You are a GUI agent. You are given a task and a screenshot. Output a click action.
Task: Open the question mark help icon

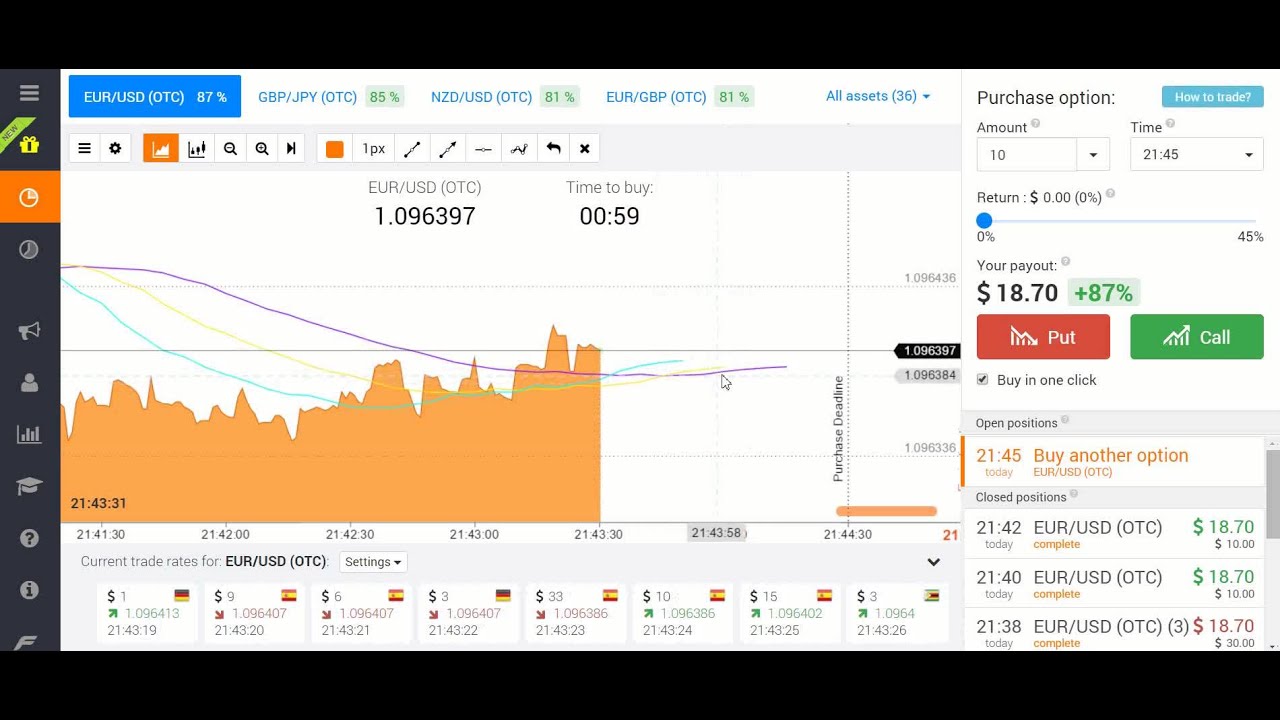29,538
